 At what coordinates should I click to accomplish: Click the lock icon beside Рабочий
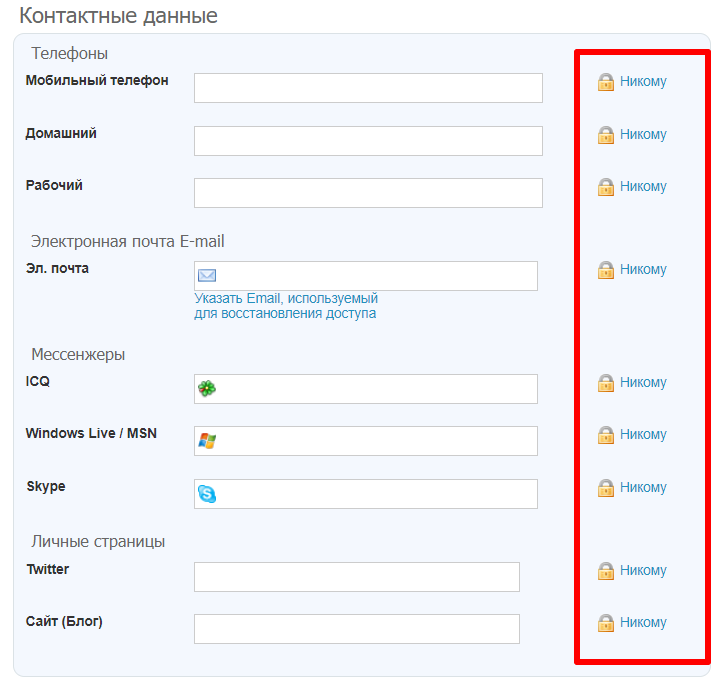click(x=605, y=187)
